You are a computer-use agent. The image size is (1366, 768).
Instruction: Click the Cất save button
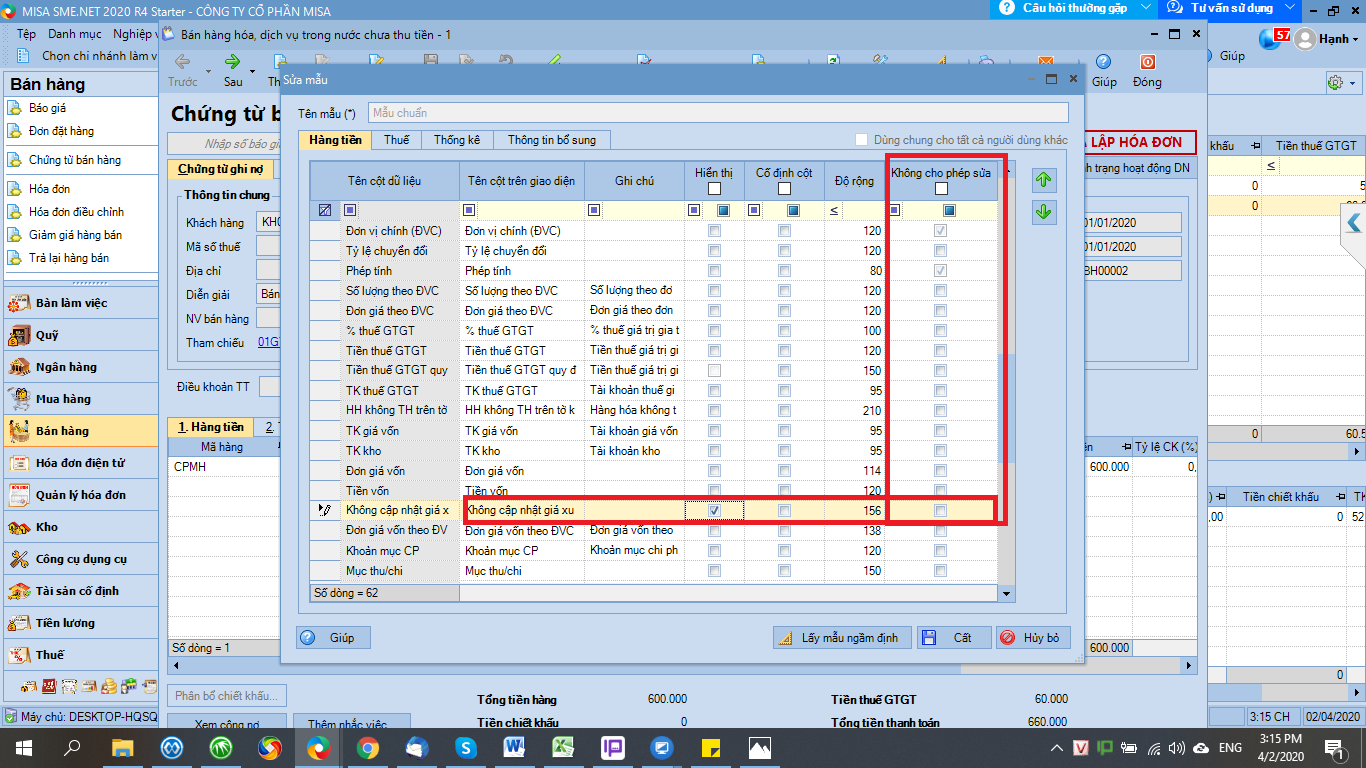(x=954, y=637)
